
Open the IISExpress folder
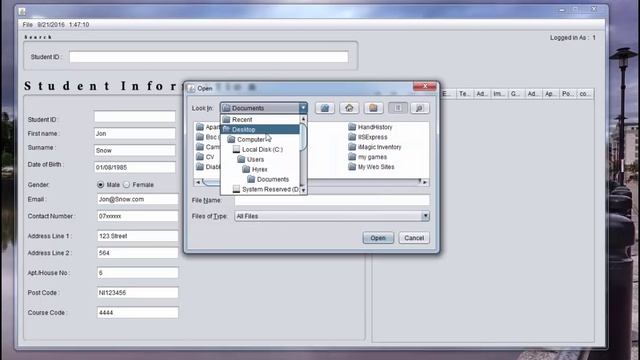[368, 137]
